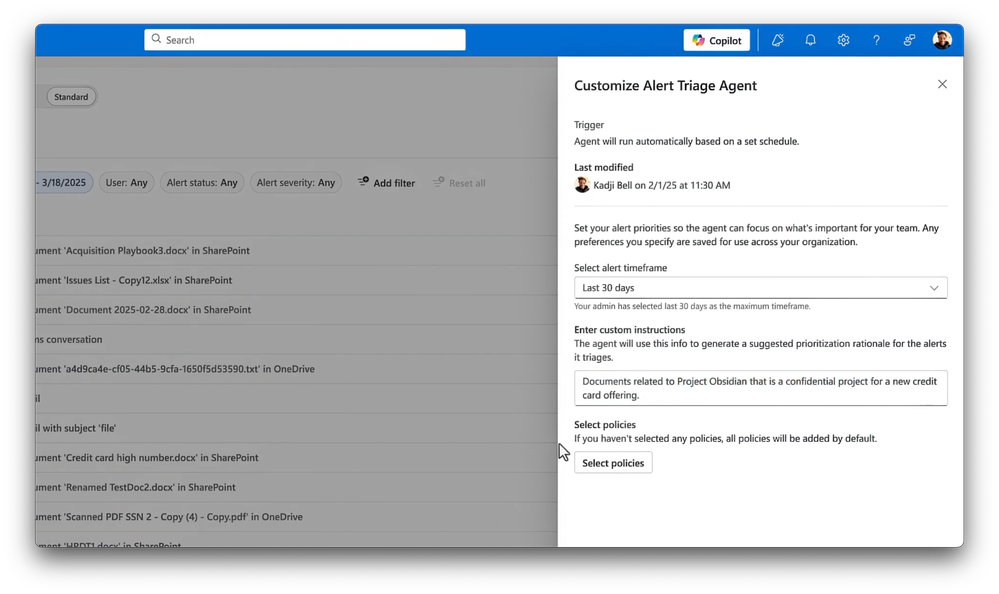Viewport: 999px width, 594px height.
Task: Click the 'Select alert timeframe' label
Action: point(621,268)
